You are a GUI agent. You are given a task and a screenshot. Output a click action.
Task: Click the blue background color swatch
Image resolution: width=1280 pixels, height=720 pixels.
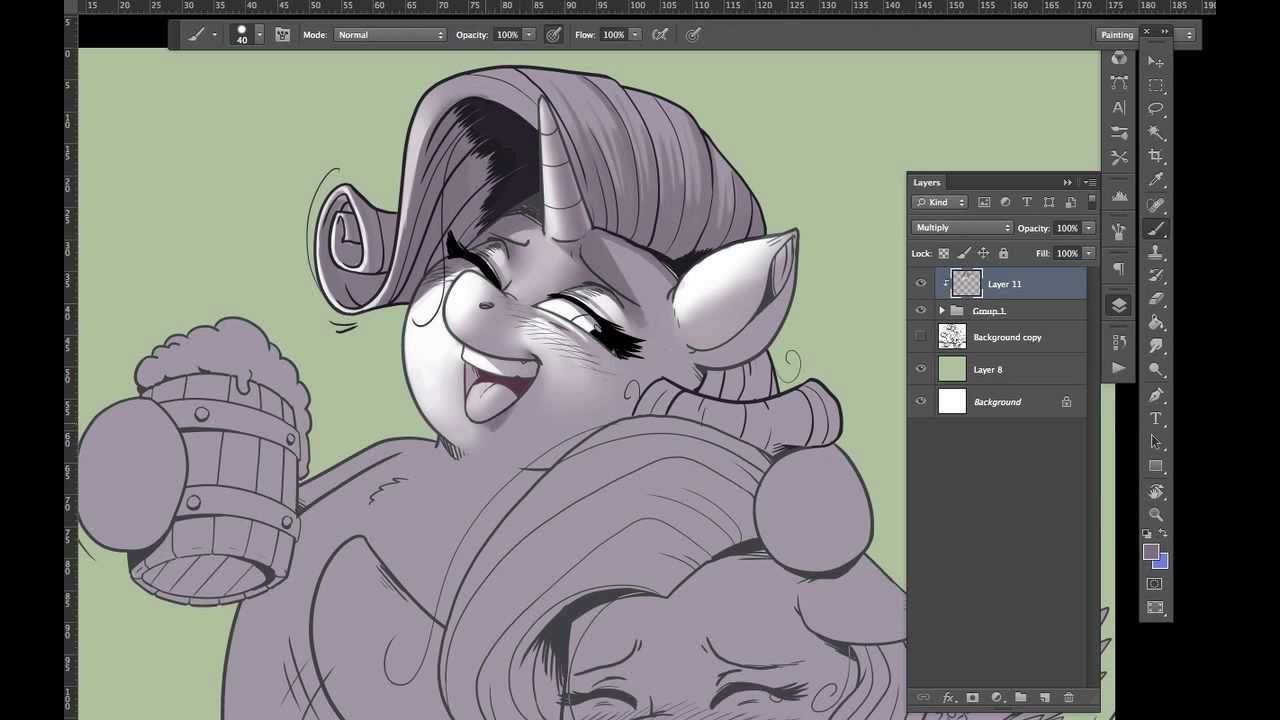(1163, 563)
